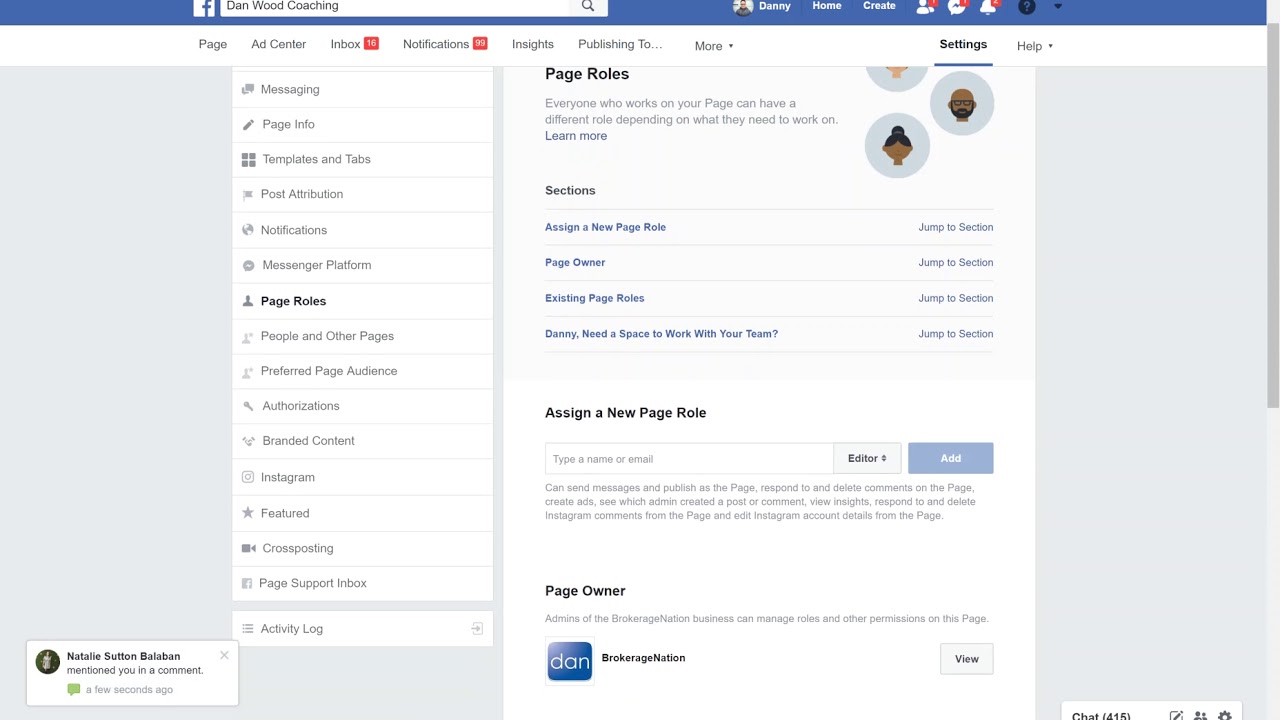
Task: Expand the More menu
Action: (714, 46)
